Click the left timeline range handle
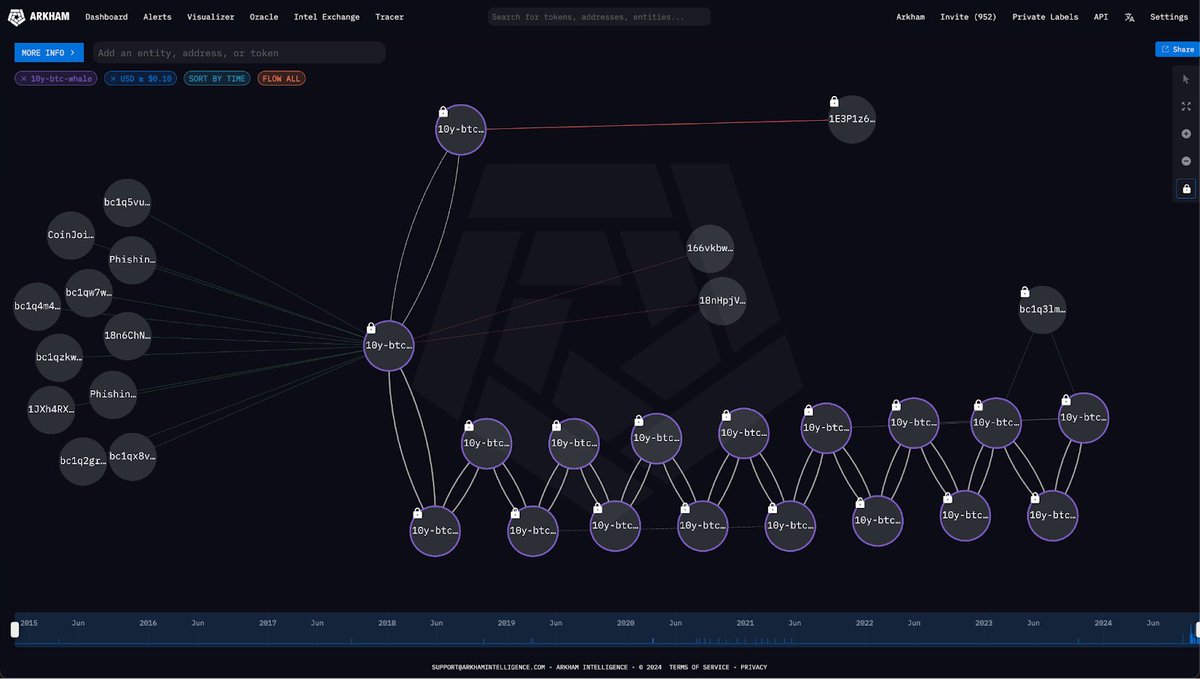 pos(15,630)
